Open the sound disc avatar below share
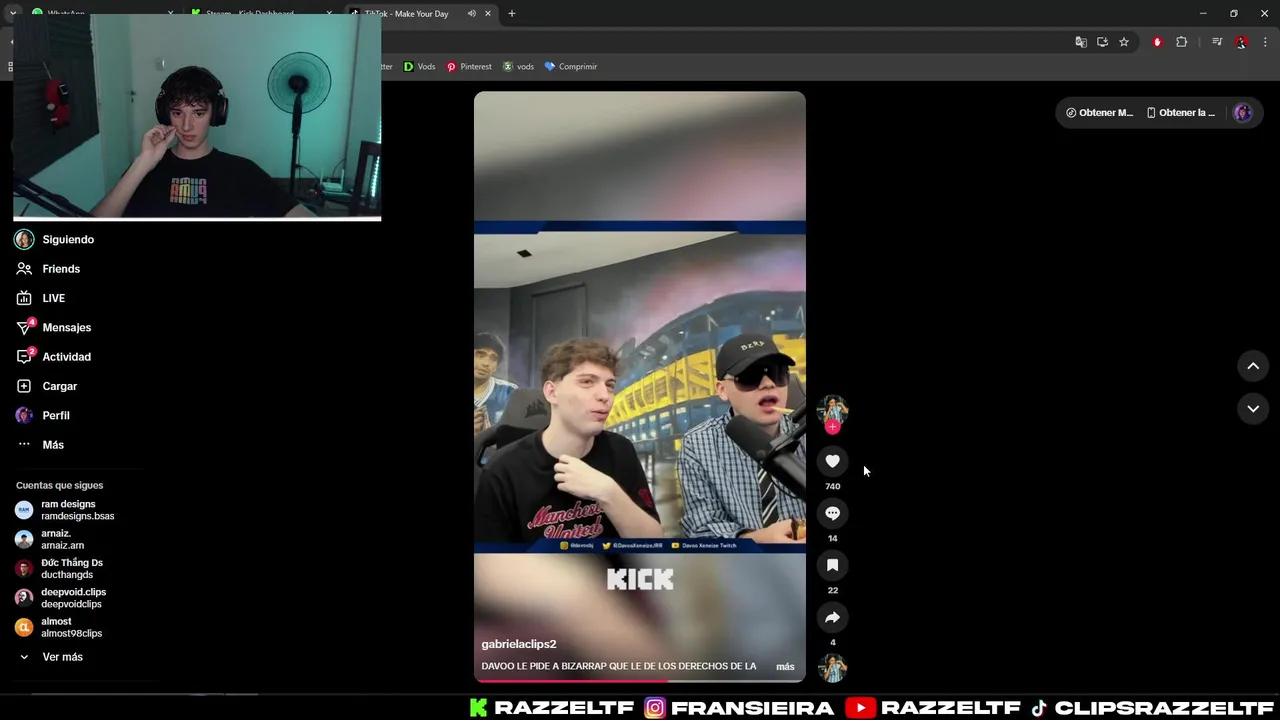The image size is (1280, 720). click(x=832, y=668)
